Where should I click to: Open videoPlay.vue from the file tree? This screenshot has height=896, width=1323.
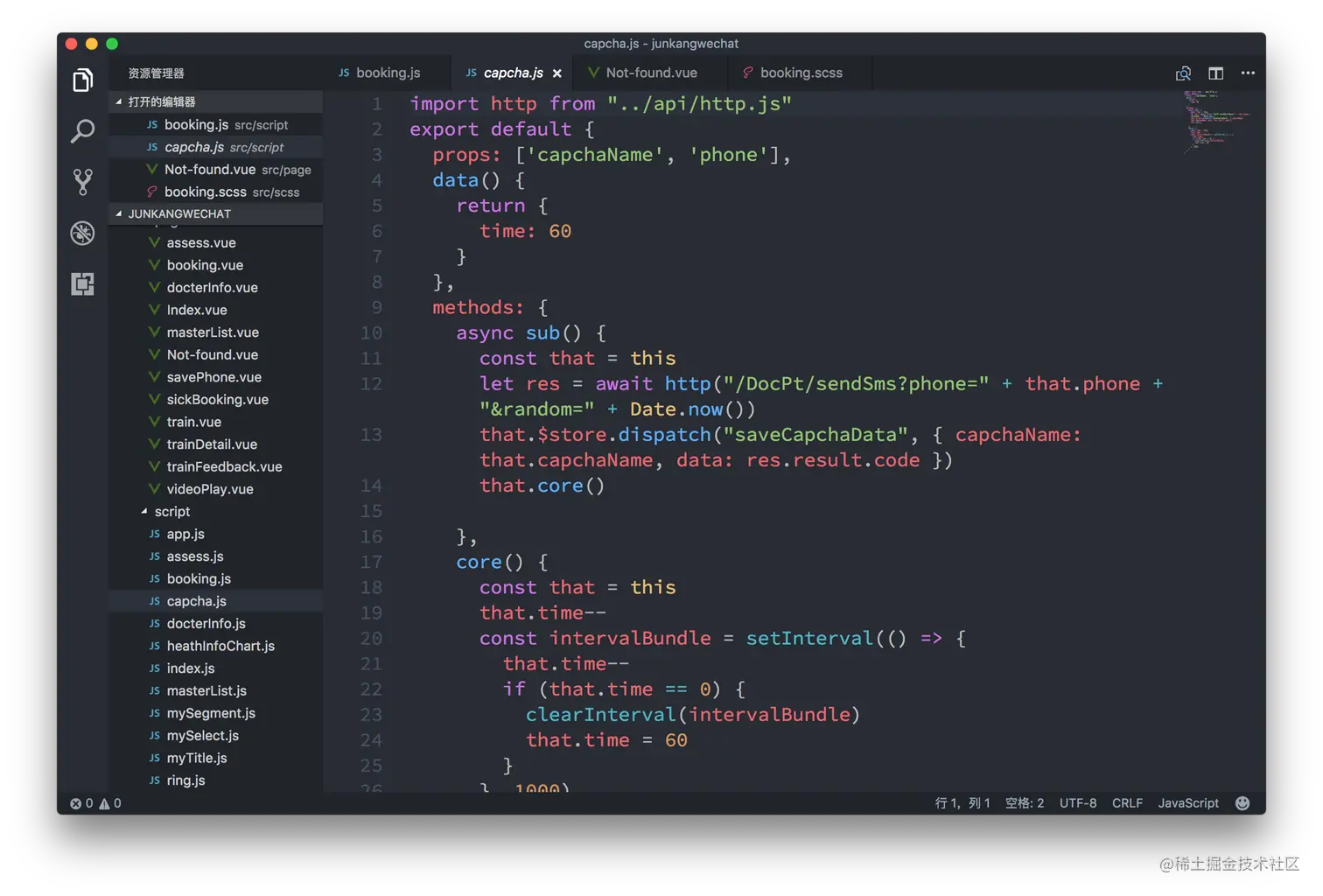(x=215, y=489)
